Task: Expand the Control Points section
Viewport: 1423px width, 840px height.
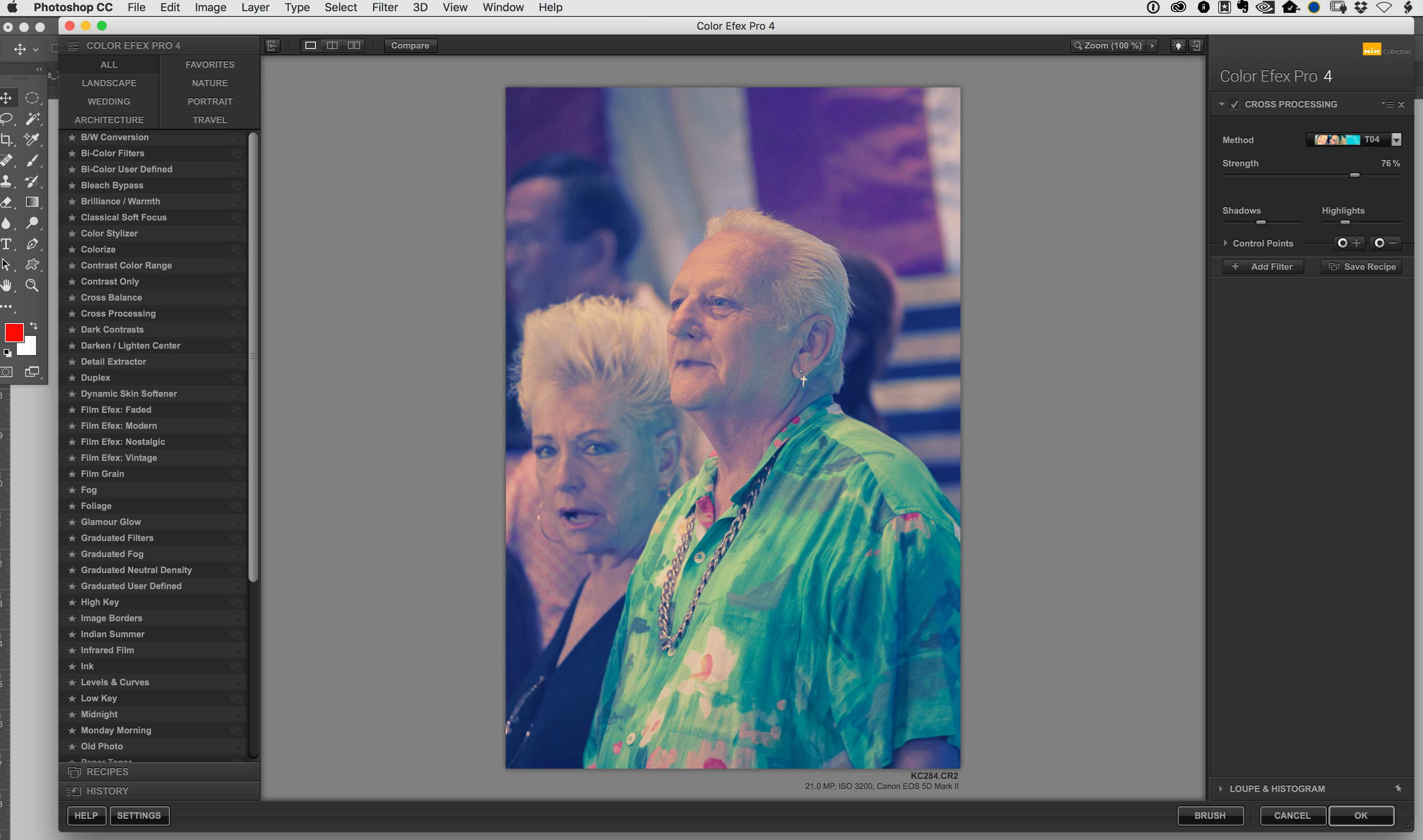Action: click(1225, 243)
